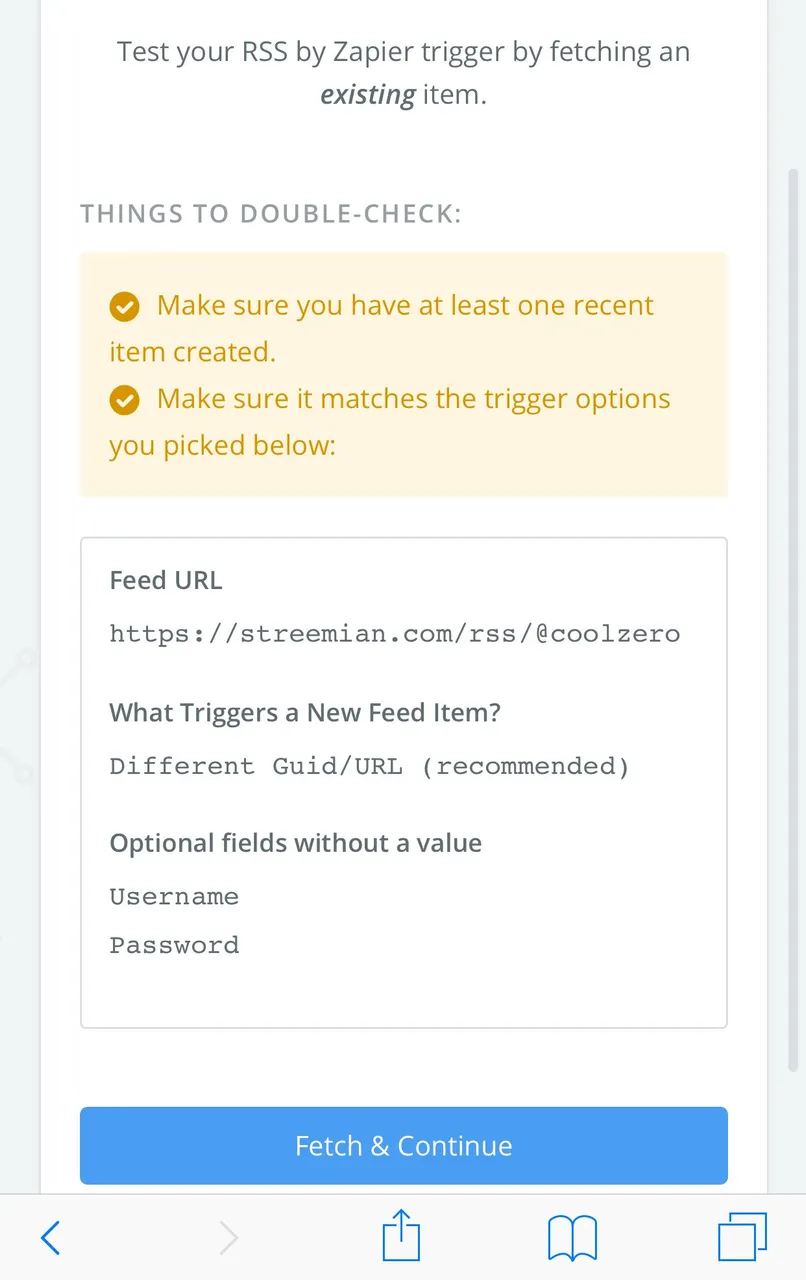The image size is (806, 1280).
Task: Click 'Make sure you have at least one recent' text
Action: coord(405,306)
